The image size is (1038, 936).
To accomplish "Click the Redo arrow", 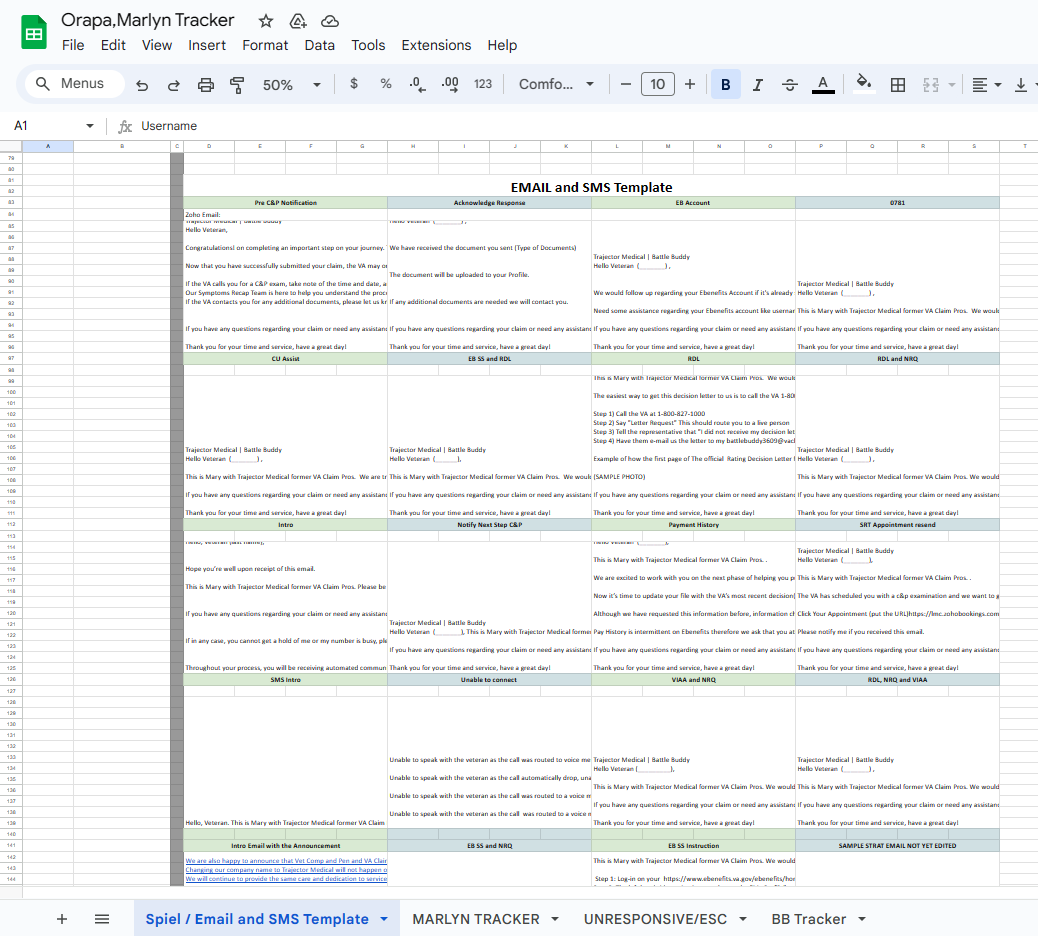I will [173, 85].
